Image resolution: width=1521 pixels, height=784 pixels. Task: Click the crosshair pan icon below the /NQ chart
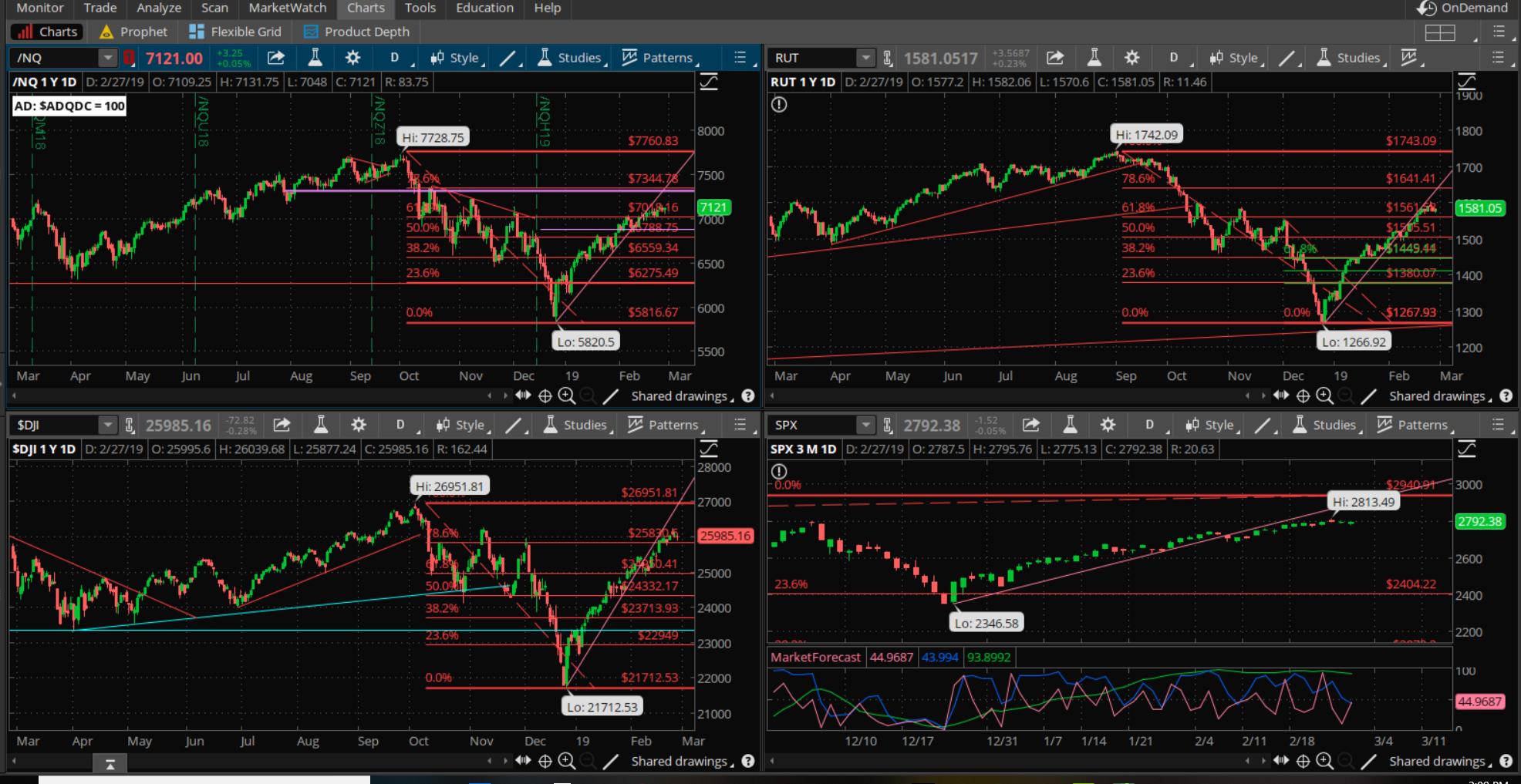[545, 395]
